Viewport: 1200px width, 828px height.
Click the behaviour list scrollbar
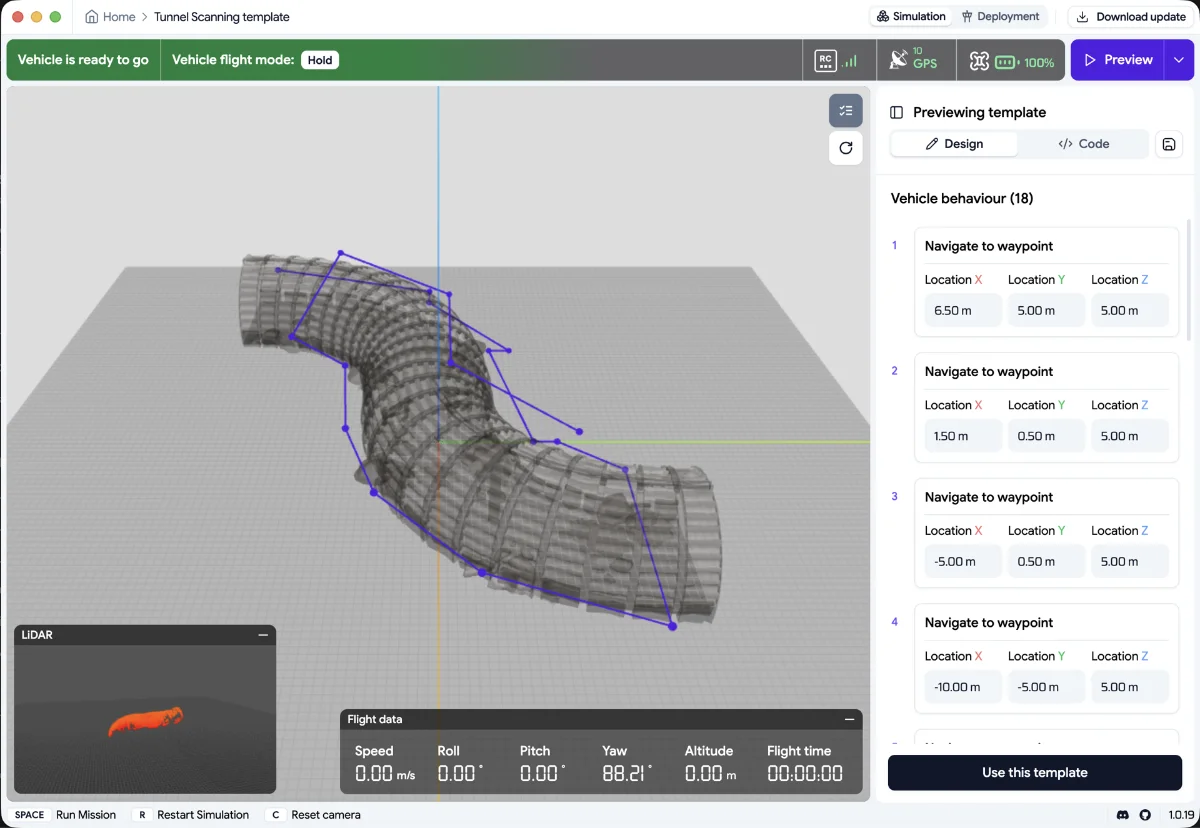1189,280
